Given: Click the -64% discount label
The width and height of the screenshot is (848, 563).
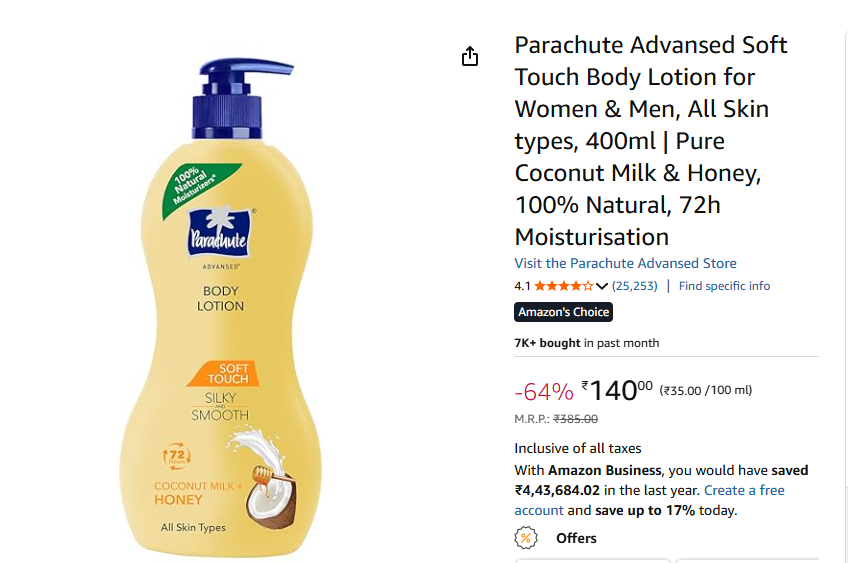Looking at the screenshot, I should tap(543, 390).
